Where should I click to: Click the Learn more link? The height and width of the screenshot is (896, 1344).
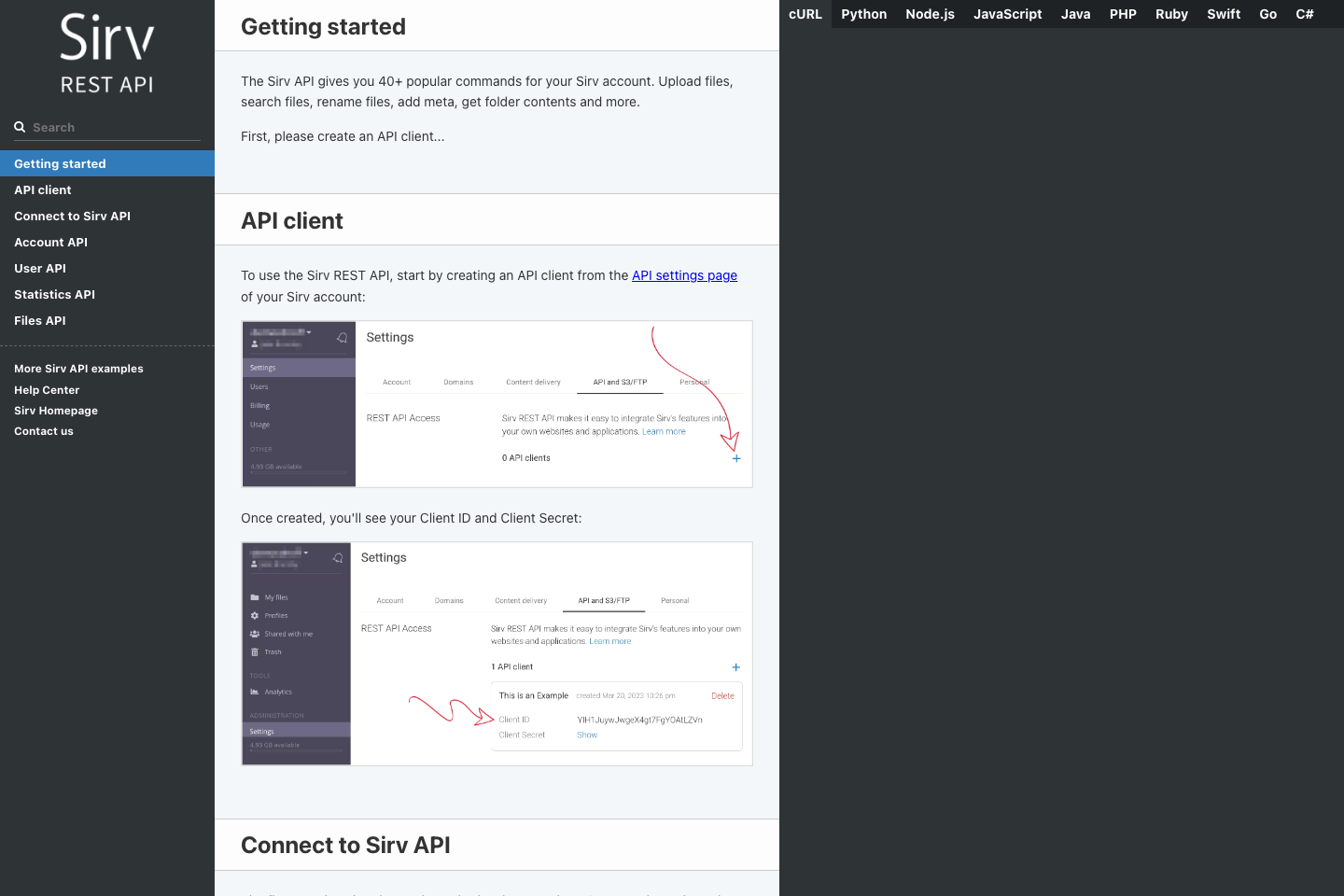click(x=665, y=431)
